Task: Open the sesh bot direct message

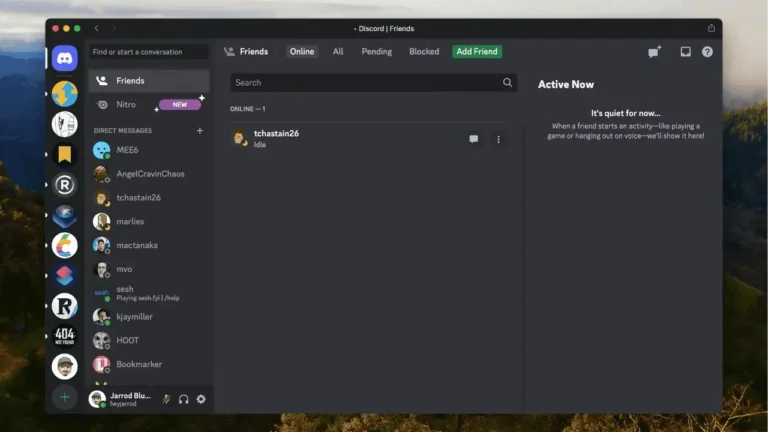Action: [149, 293]
